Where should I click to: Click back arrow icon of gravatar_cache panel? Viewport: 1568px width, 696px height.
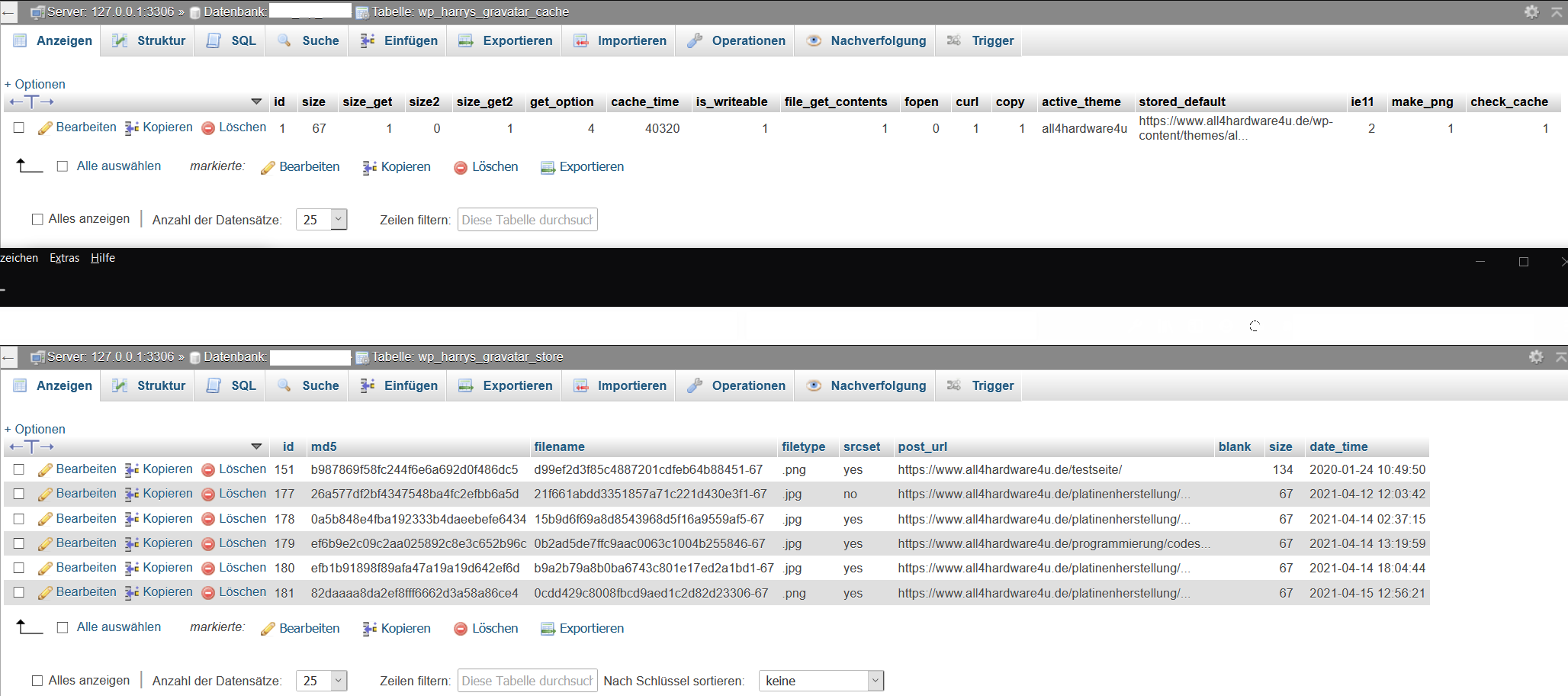coord(8,12)
